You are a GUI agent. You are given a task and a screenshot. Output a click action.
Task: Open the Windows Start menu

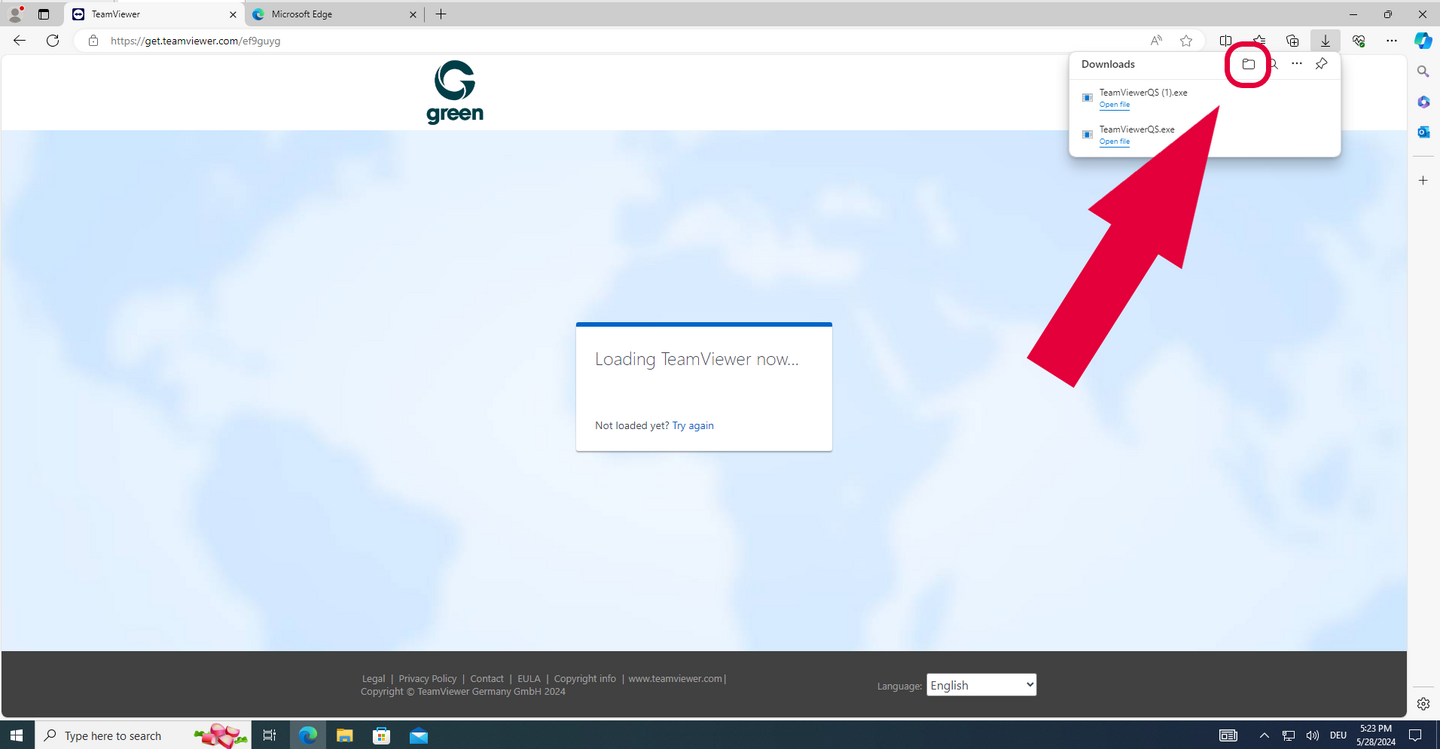pos(17,735)
